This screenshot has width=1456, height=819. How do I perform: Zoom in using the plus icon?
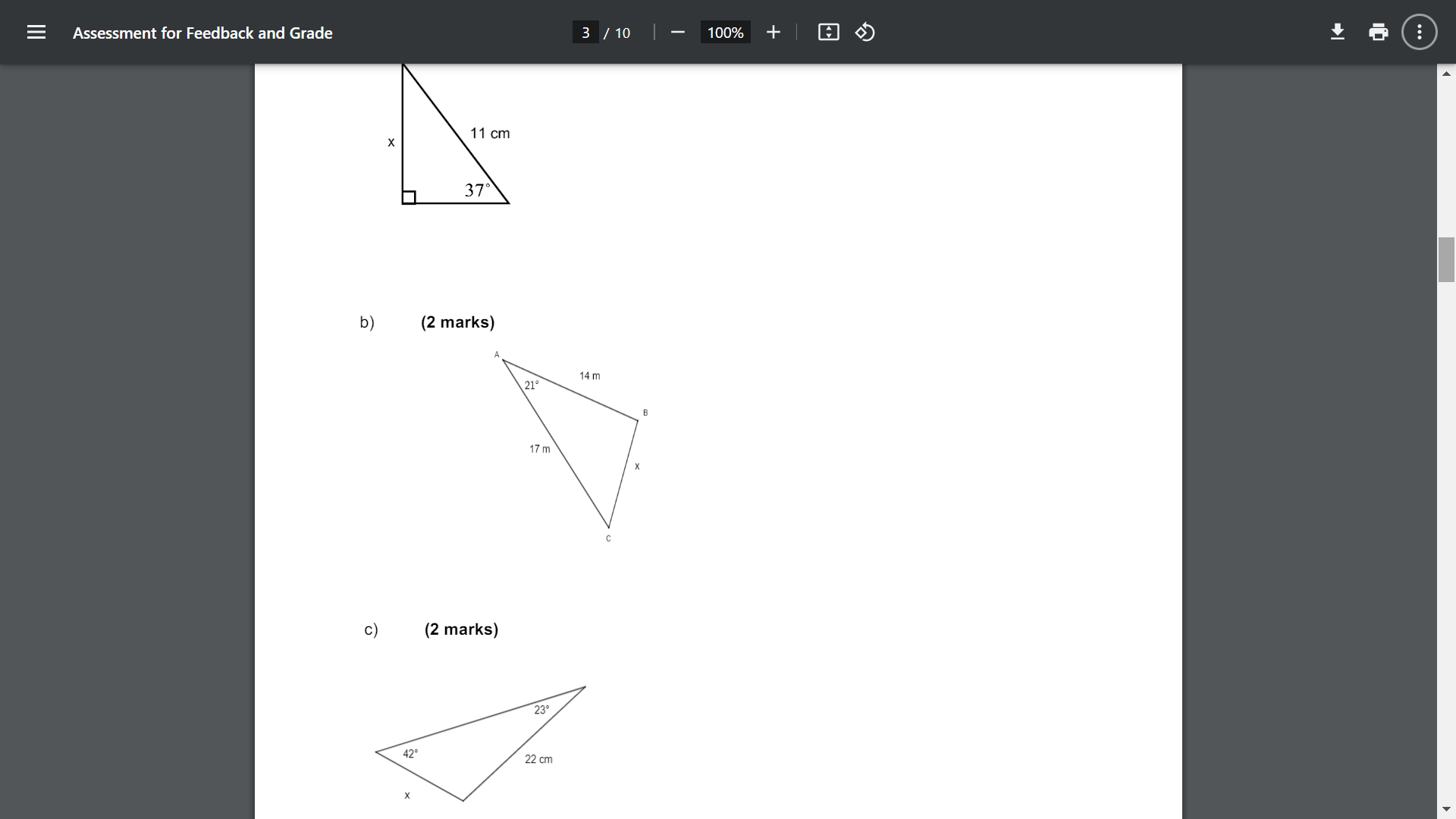point(773,32)
